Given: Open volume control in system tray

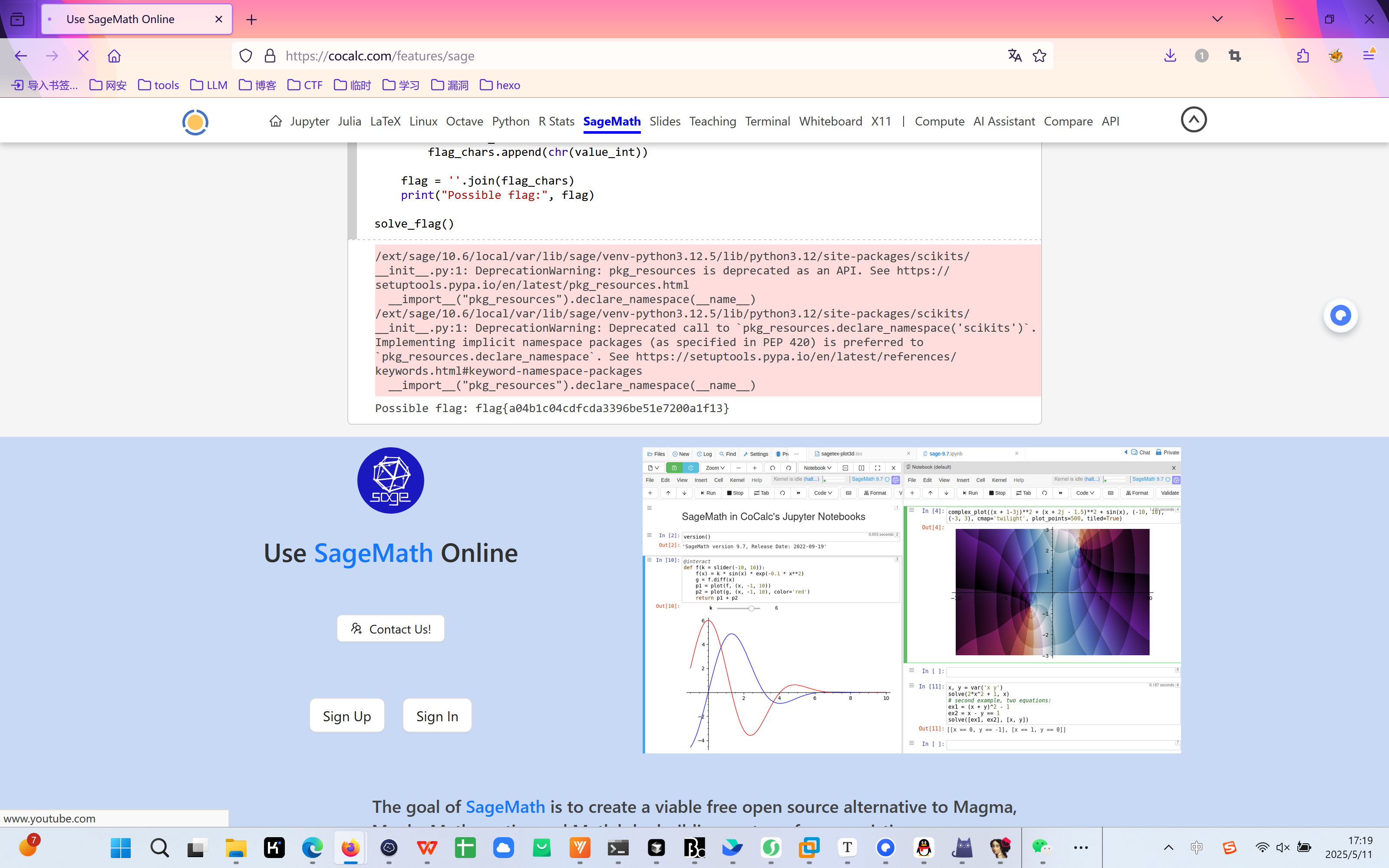Looking at the screenshot, I should (x=1283, y=847).
